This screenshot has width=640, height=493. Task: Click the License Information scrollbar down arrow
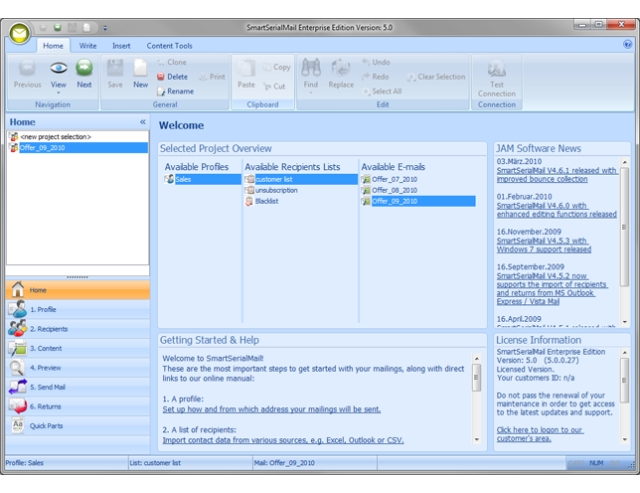coord(624,440)
